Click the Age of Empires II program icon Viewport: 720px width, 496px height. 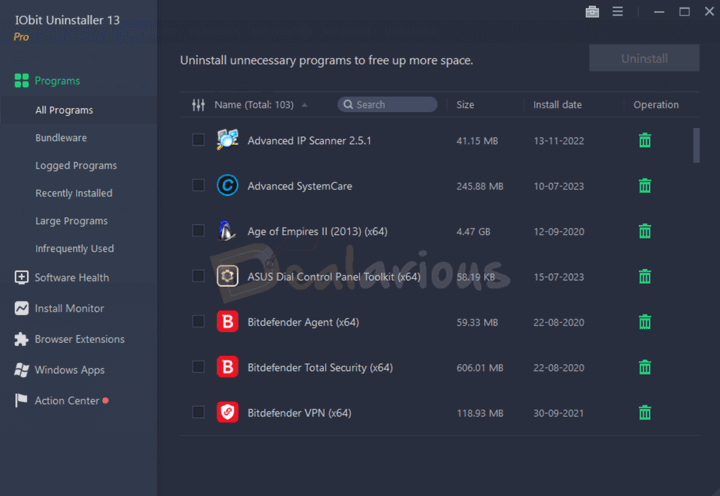[227, 231]
